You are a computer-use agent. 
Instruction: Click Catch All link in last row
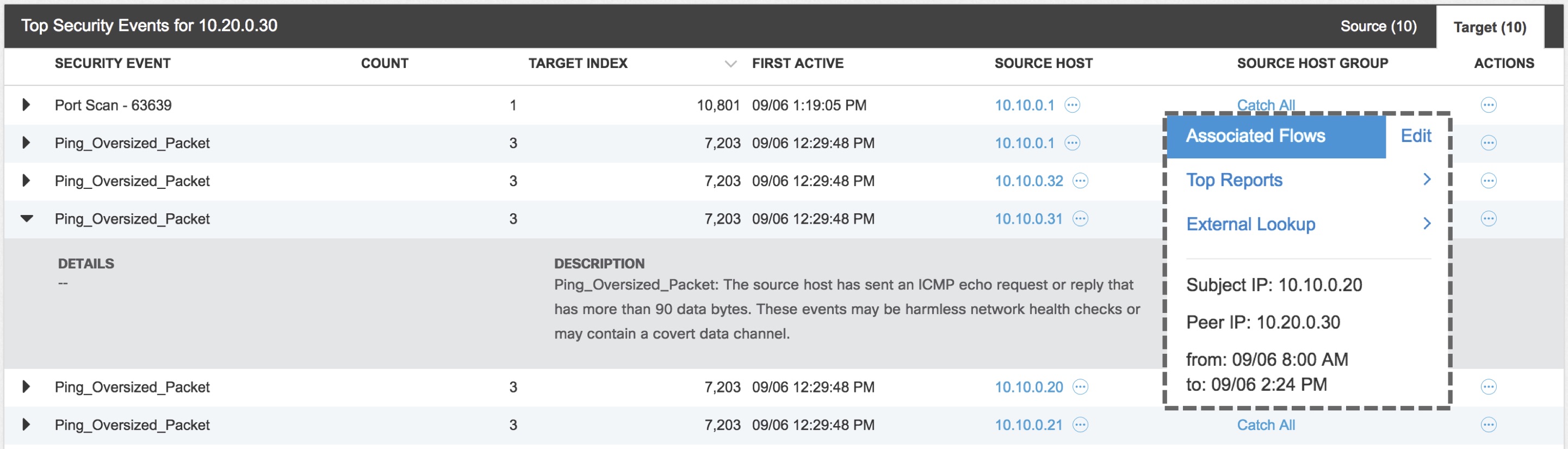coord(1266,425)
